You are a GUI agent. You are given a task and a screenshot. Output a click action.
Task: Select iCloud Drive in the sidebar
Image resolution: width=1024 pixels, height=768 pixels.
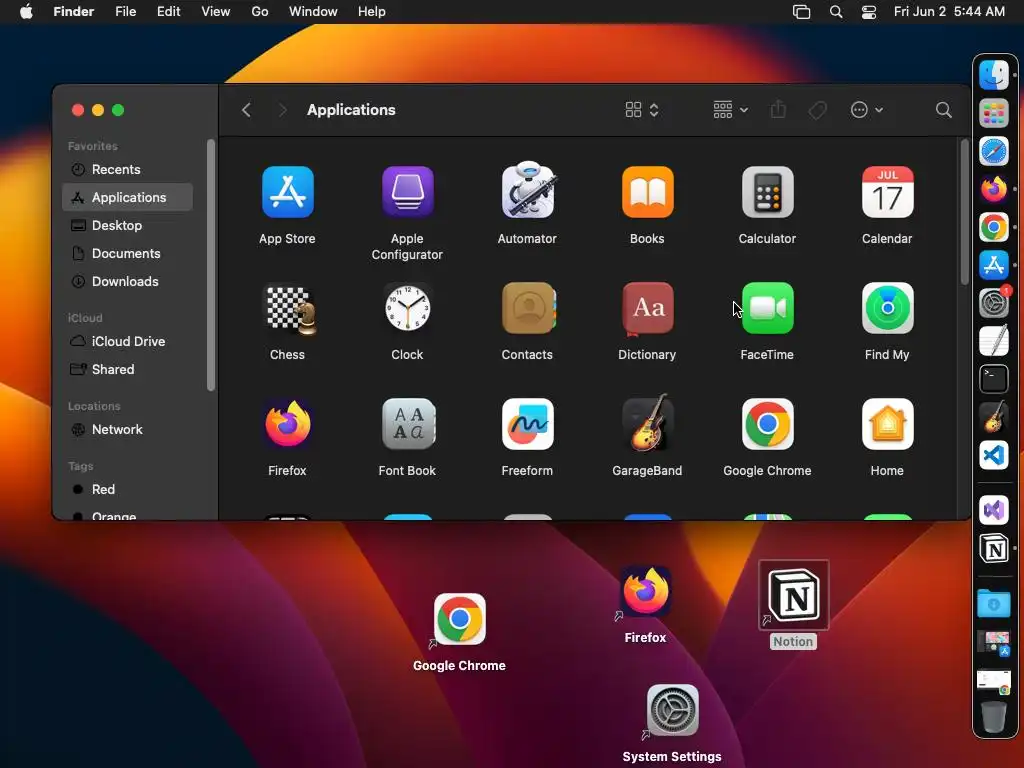pyautogui.click(x=127, y=342)
